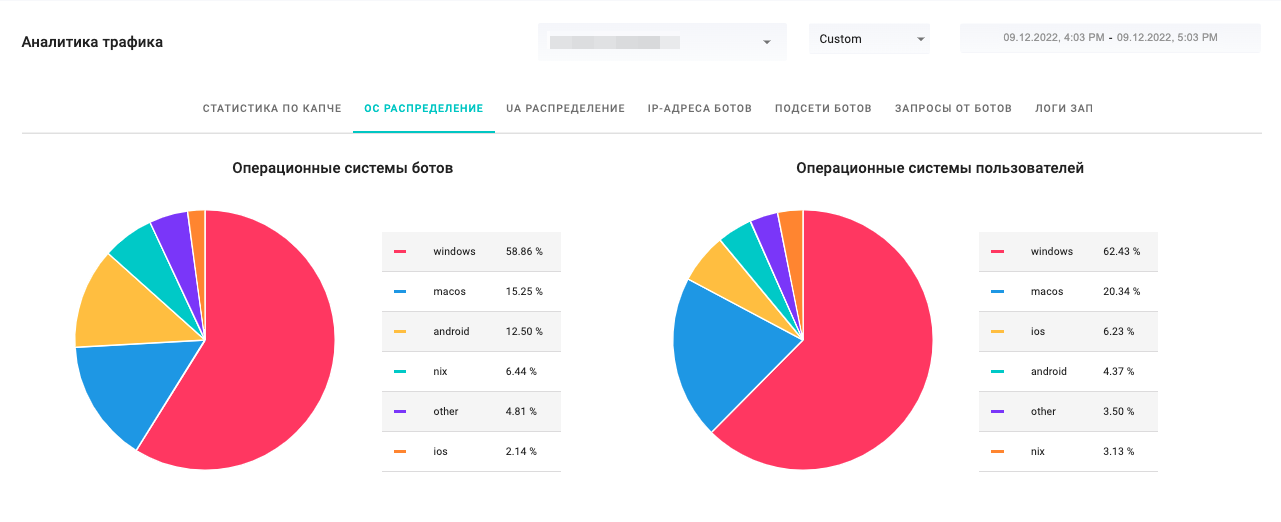This screenshot has height=522, width=1281.
Task: Switch to Статистика по капче tab
Action: point(272,108)
